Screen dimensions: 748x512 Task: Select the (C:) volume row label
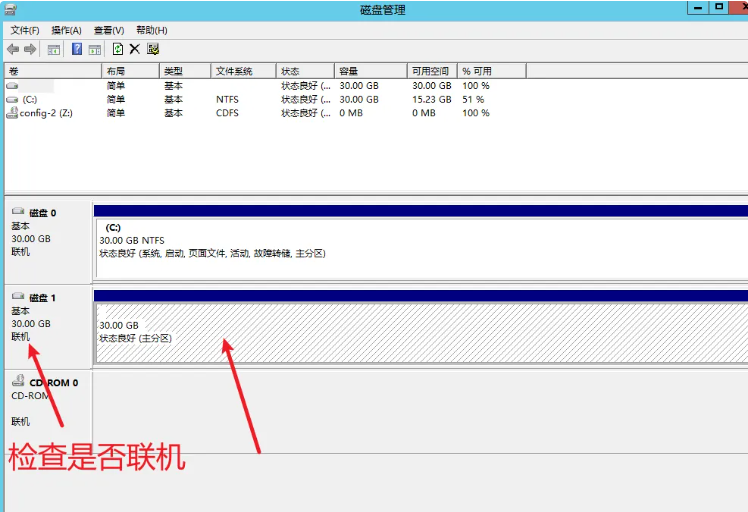(x=30, y=100)
